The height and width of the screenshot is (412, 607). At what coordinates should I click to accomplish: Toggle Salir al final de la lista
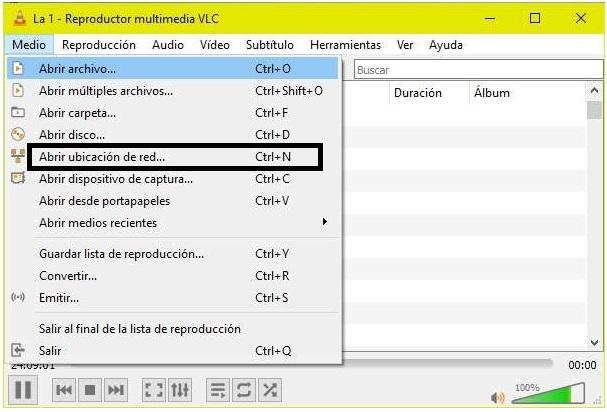click(173, 329)
